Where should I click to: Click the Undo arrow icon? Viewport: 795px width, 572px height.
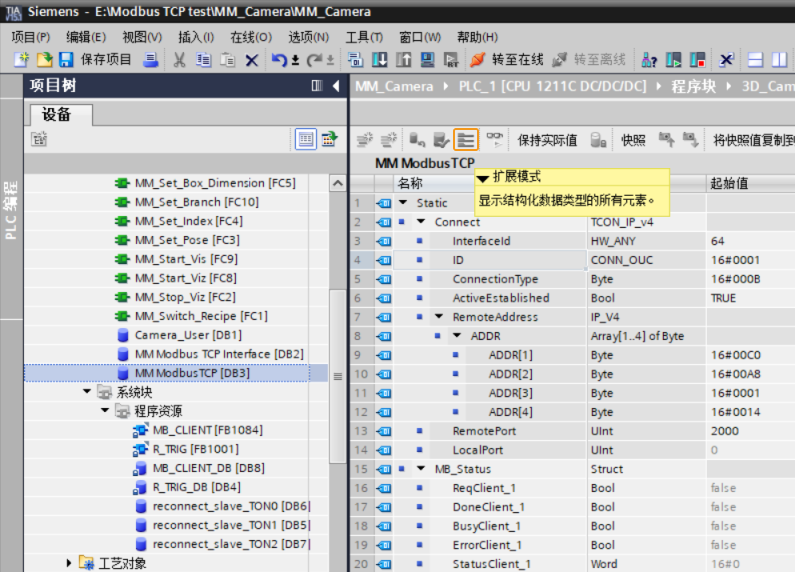pos(279,60)
